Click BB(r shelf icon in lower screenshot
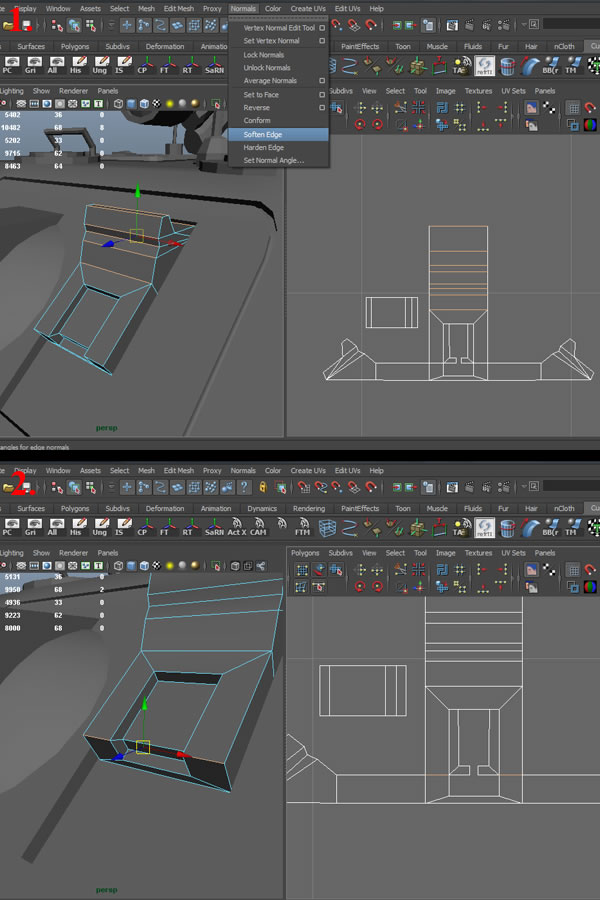The width and height of the screenshot is (600, 900). pyautogui.click(x=550, y=527)
